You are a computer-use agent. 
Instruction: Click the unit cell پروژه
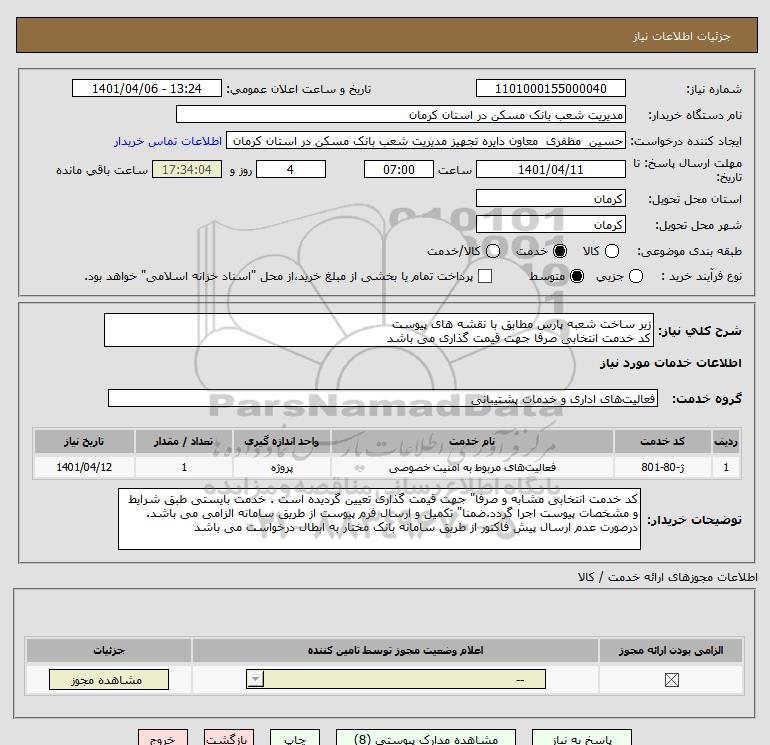(x=281, y=467)
